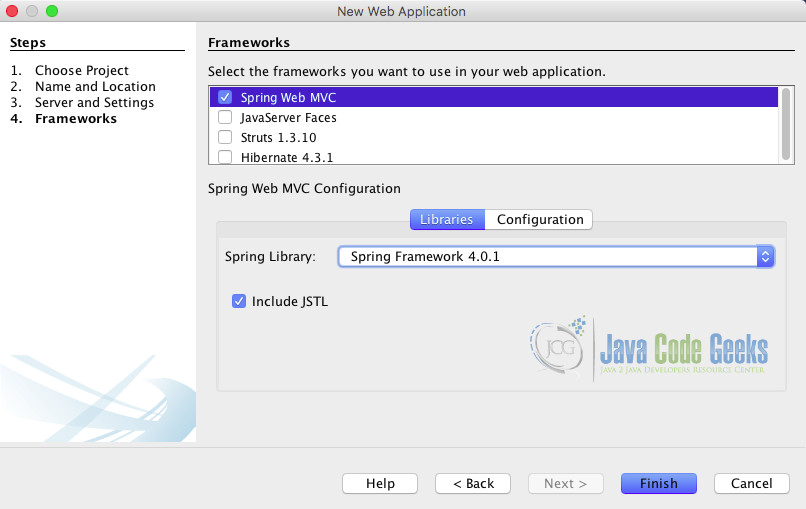Enable the JavaServer Faces checkbox
Screen dimensions: 806x509
tap(225, 117)
